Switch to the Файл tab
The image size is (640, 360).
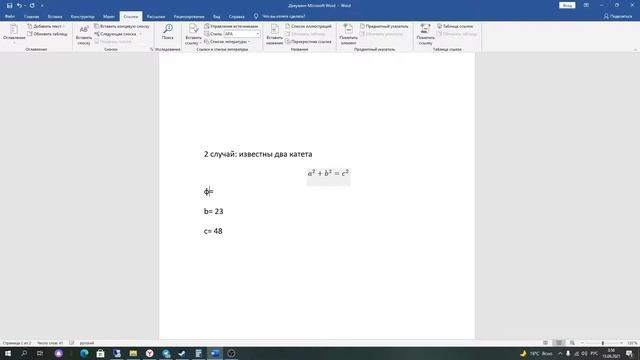(10, 17)
